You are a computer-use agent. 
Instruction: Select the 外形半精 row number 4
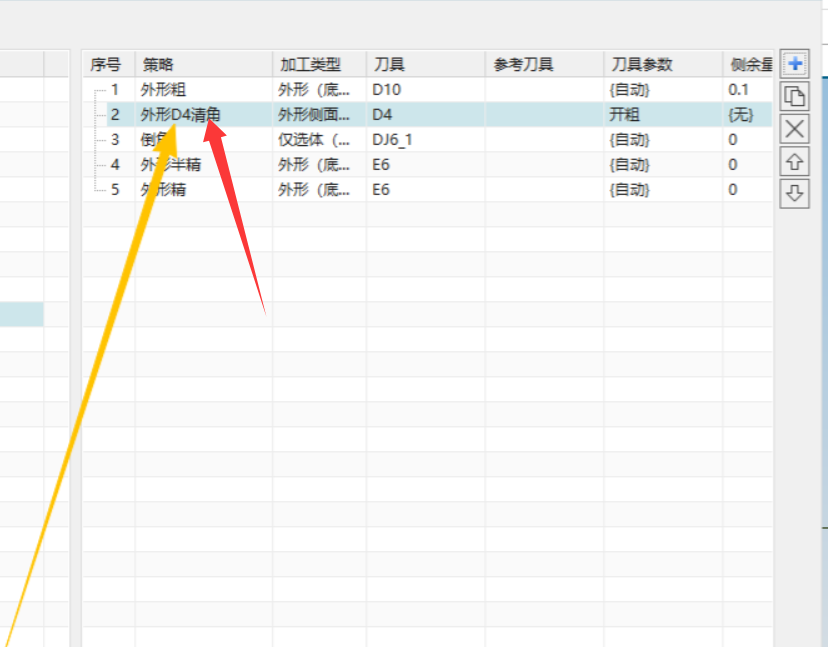coord(427,165)
